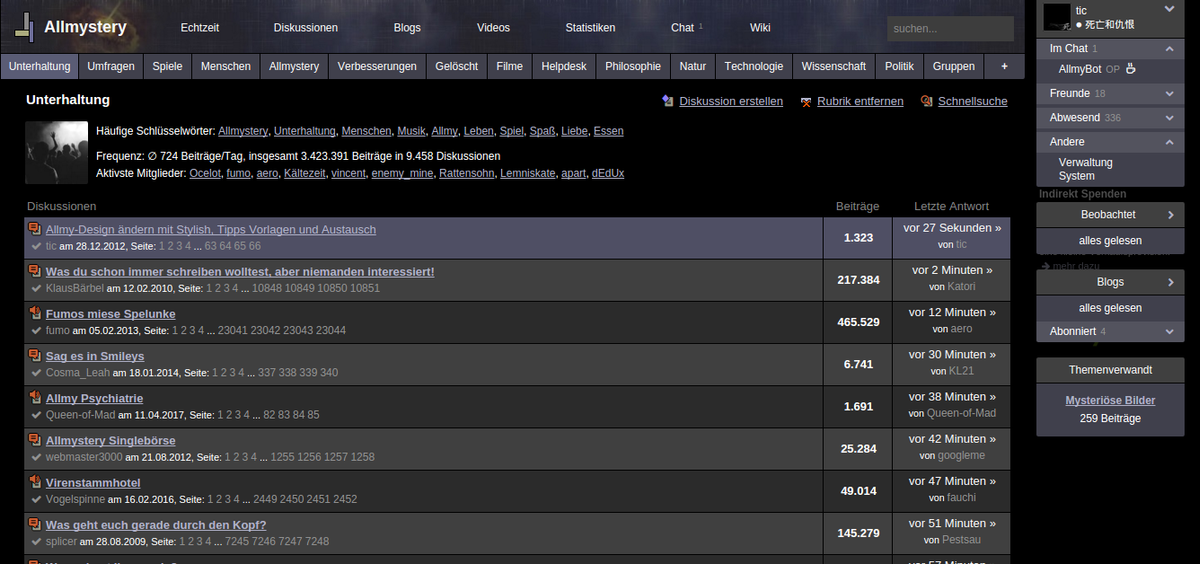The width and height of the screenshot is (1200, 564).
Task: Click thread icon beside Sag es in Smileys
Action: tap(35, 356)
